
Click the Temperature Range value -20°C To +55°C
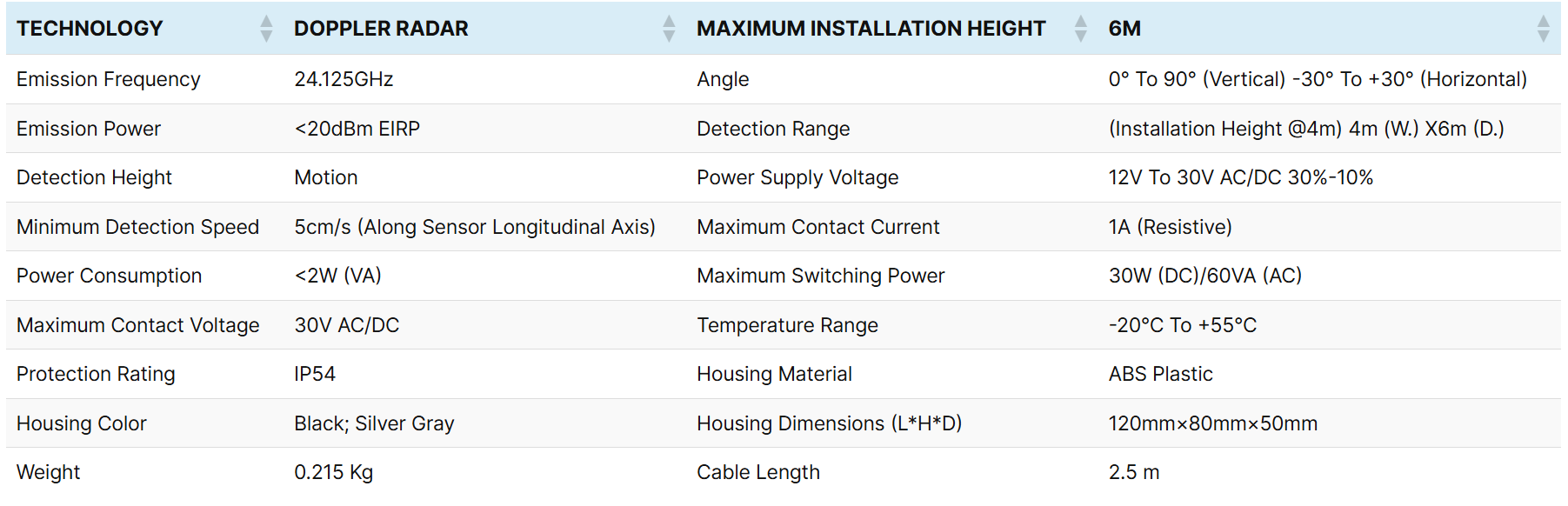pyautogui.click(x=1182, y=325)
